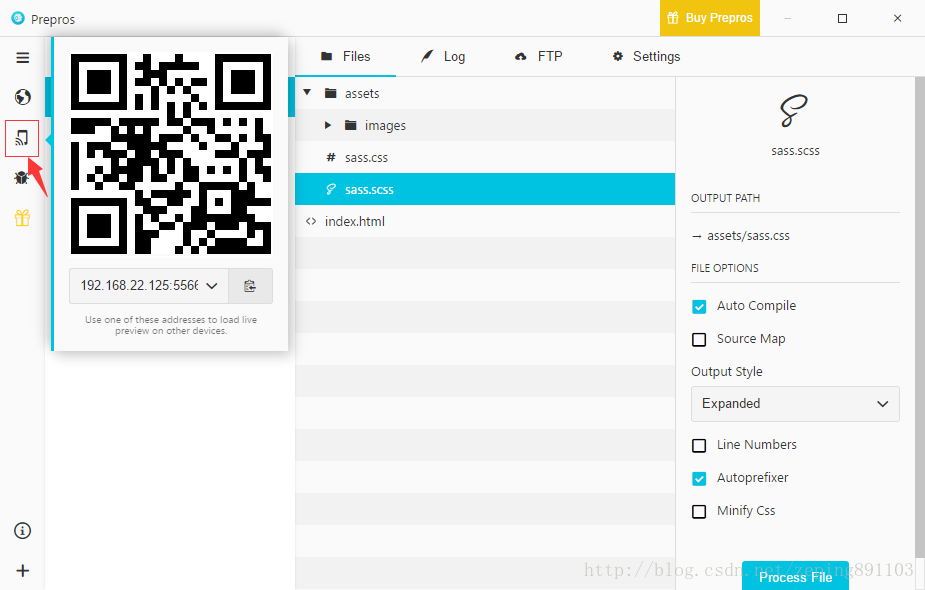The width and height of the screenshot is (925, 590).
Task: Click the hash icon beside sass.css
Action: click(x=331, y=157)
